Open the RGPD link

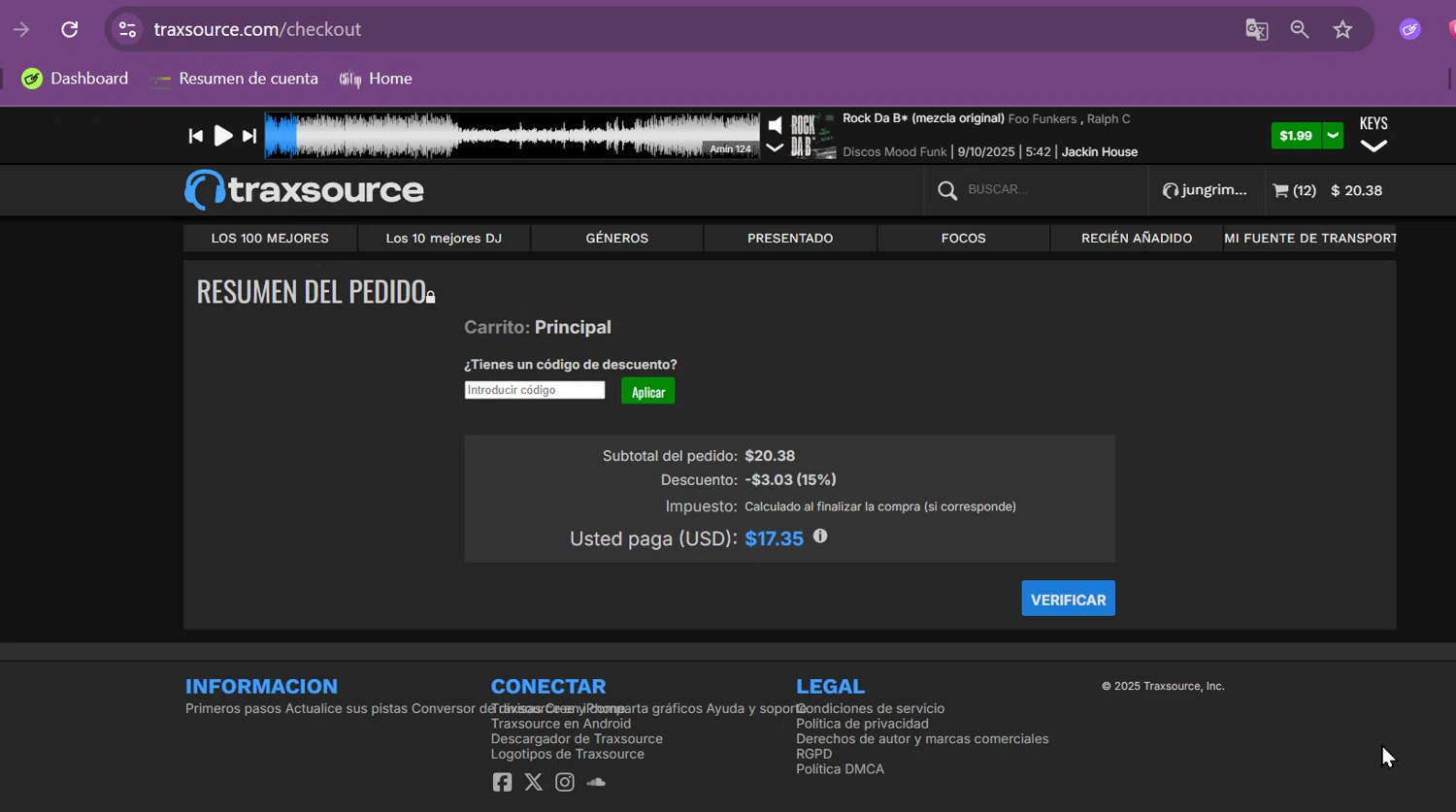click(x=814, y=755)
